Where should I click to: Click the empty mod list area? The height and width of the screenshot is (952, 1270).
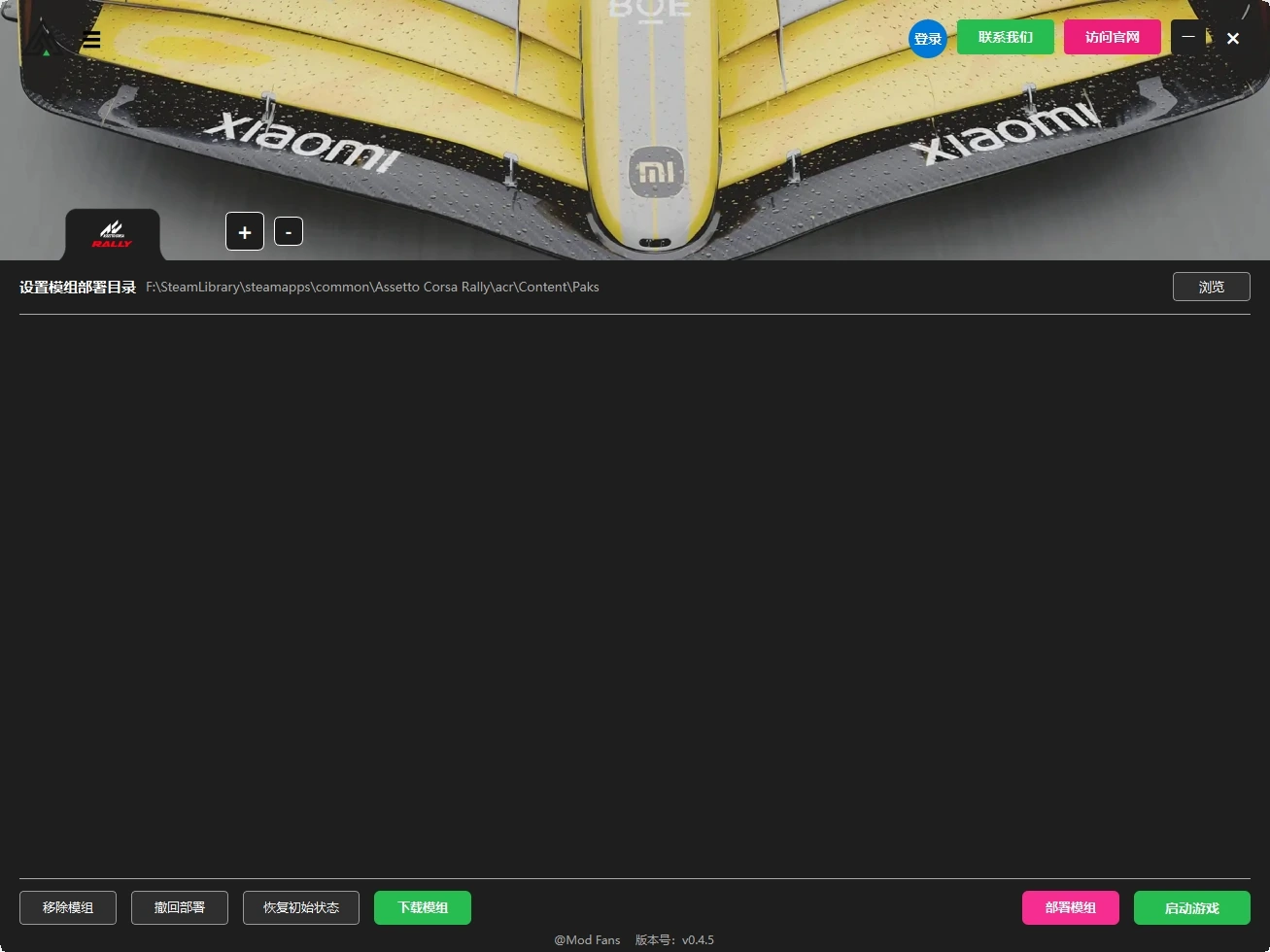tap(635, 593)
